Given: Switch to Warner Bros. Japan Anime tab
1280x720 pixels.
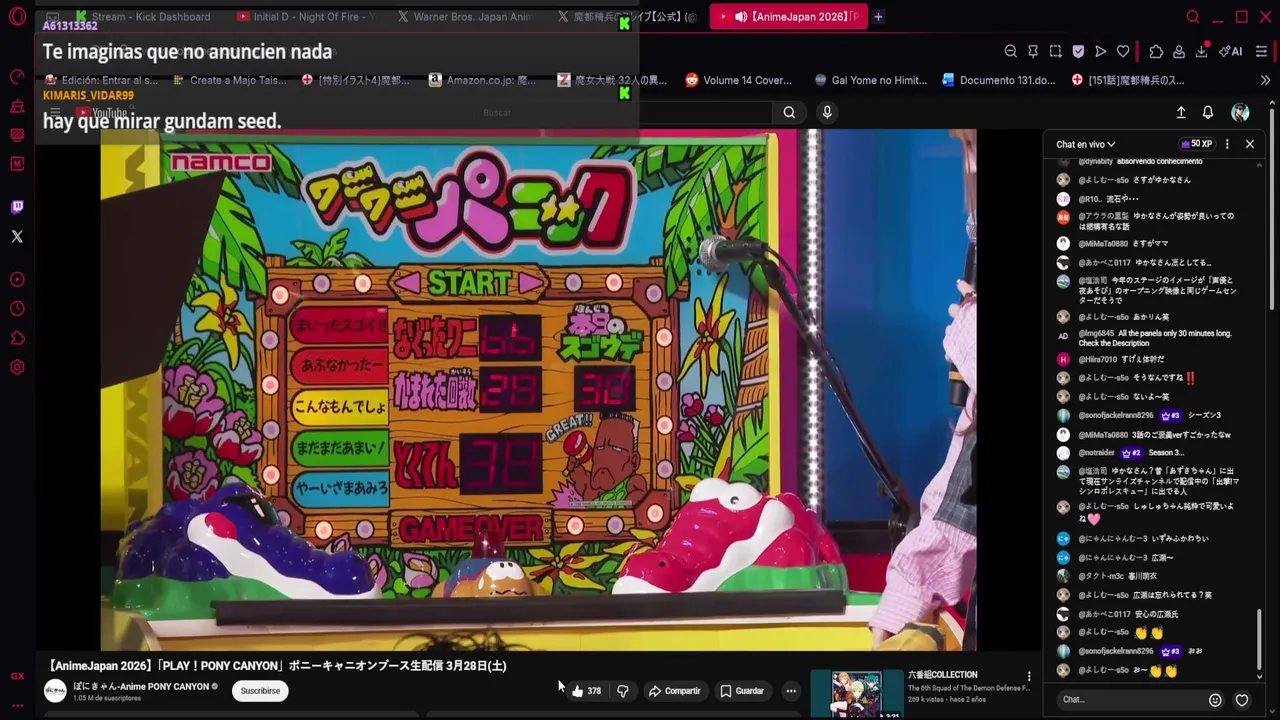Looking at the screenshot, I should coord(466,17).
